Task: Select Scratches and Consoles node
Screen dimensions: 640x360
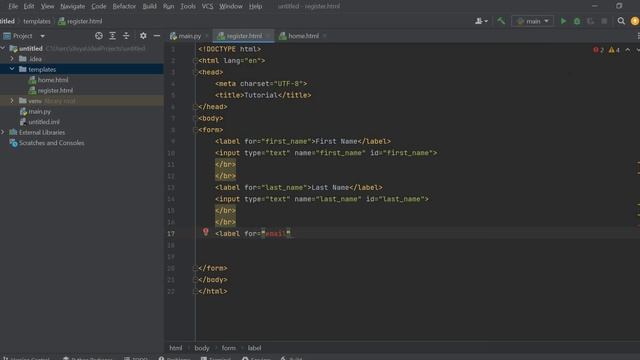Action: point(51,143)
